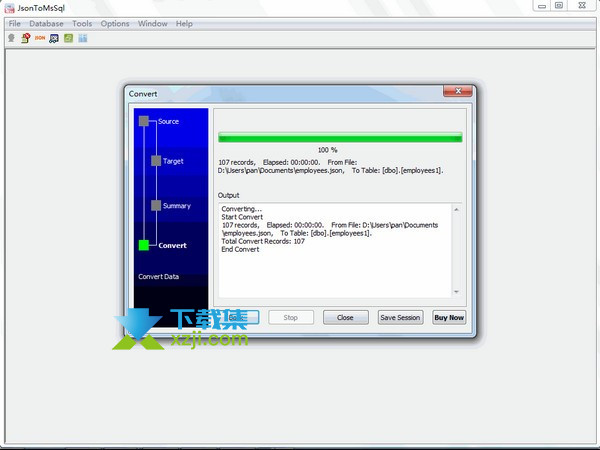Image resolution: width=600 pixels, height=450 pixels.
Task: Click 'Total Convert Records: 107' line
Action: point(263,241)
